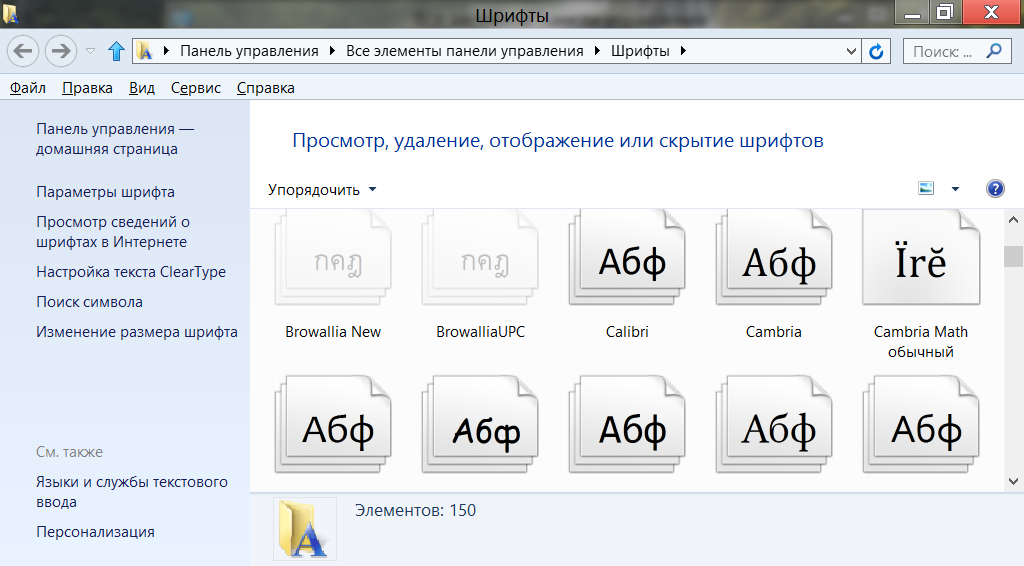Open 'Просмотр сведений о шрифтах в Интернете'

pyautogui.click(x=112, y=232)
